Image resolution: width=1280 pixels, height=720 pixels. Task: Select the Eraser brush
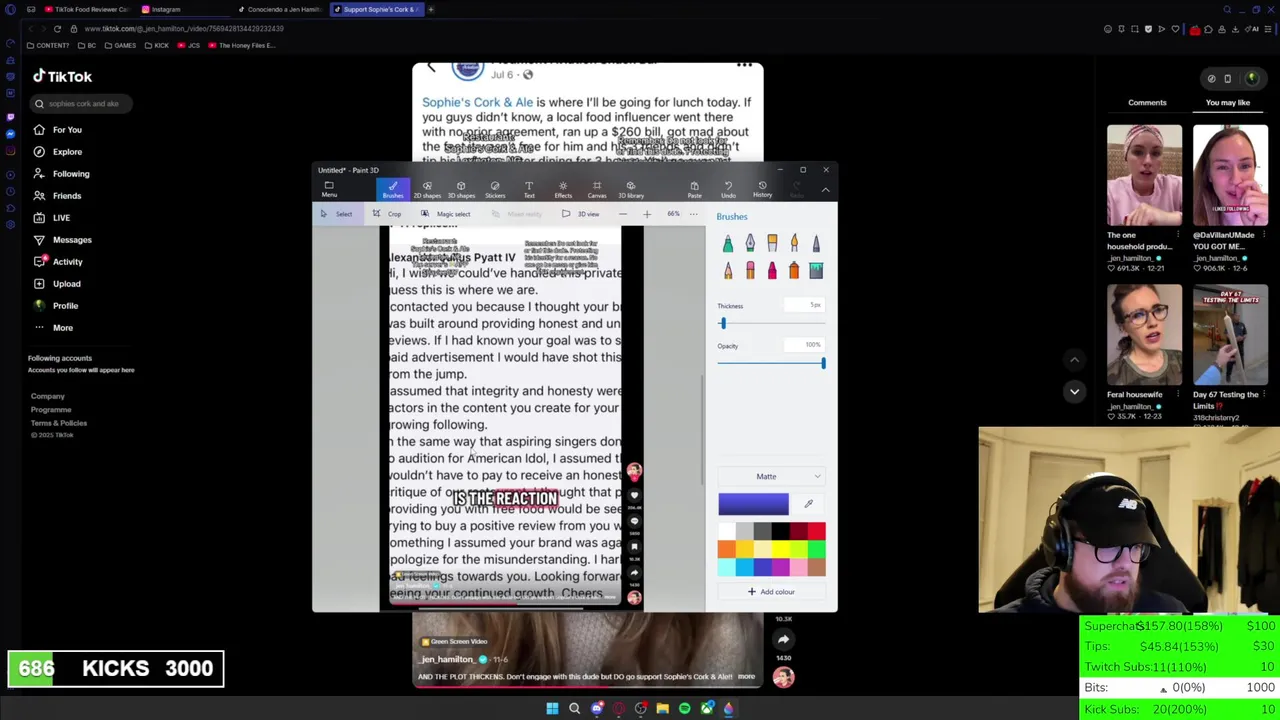[750, 270]
